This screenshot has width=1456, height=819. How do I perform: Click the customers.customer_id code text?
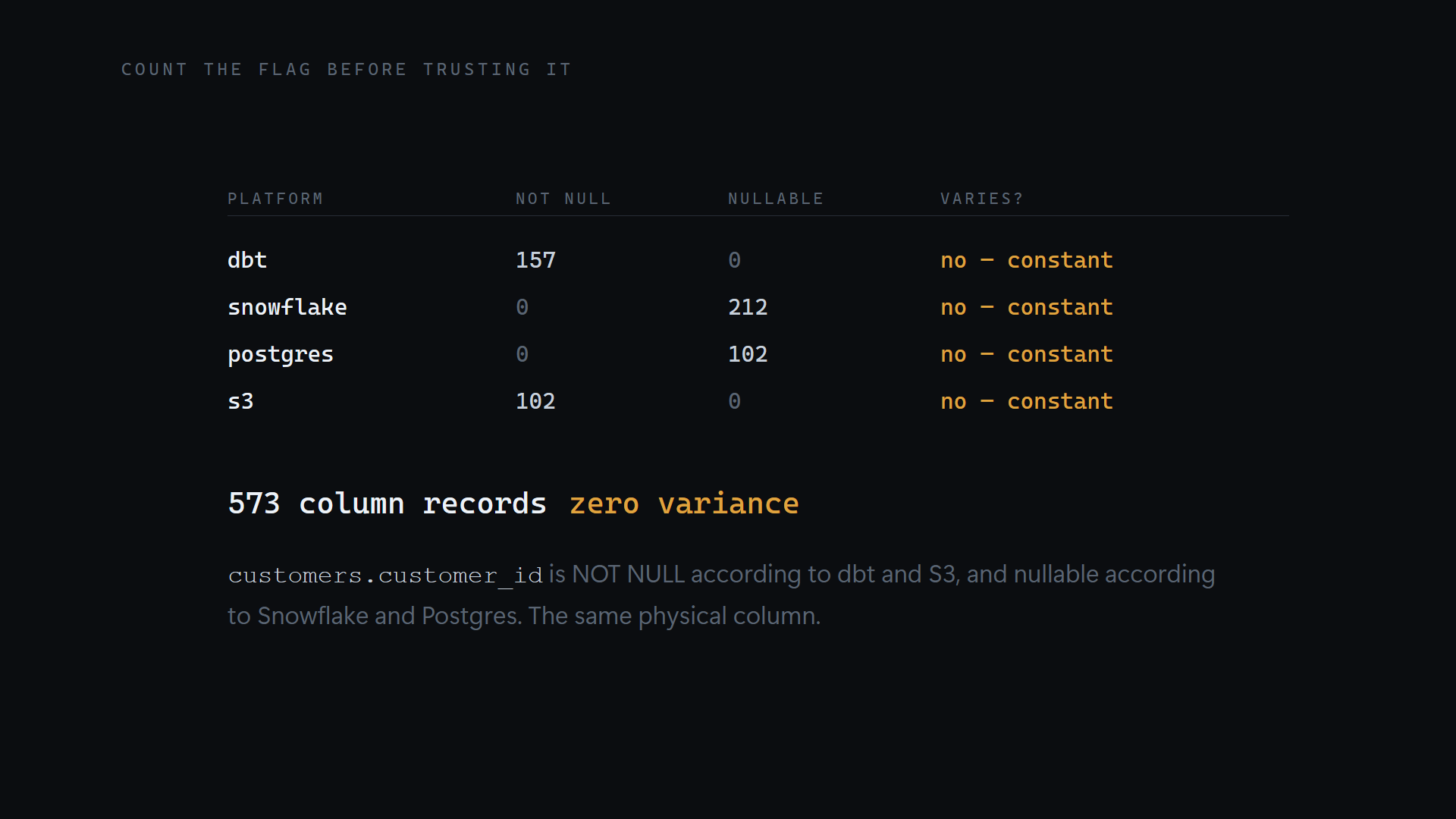(385, 576)
